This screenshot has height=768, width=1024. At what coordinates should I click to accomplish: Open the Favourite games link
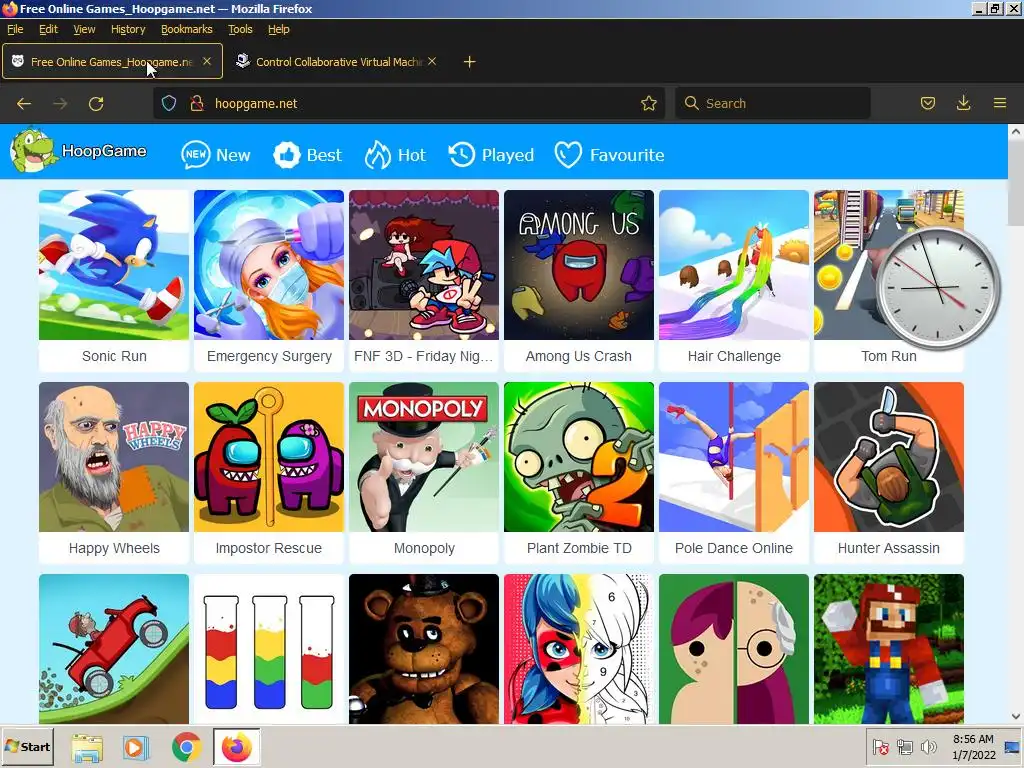pyautogui.click(x=627, y=155)
